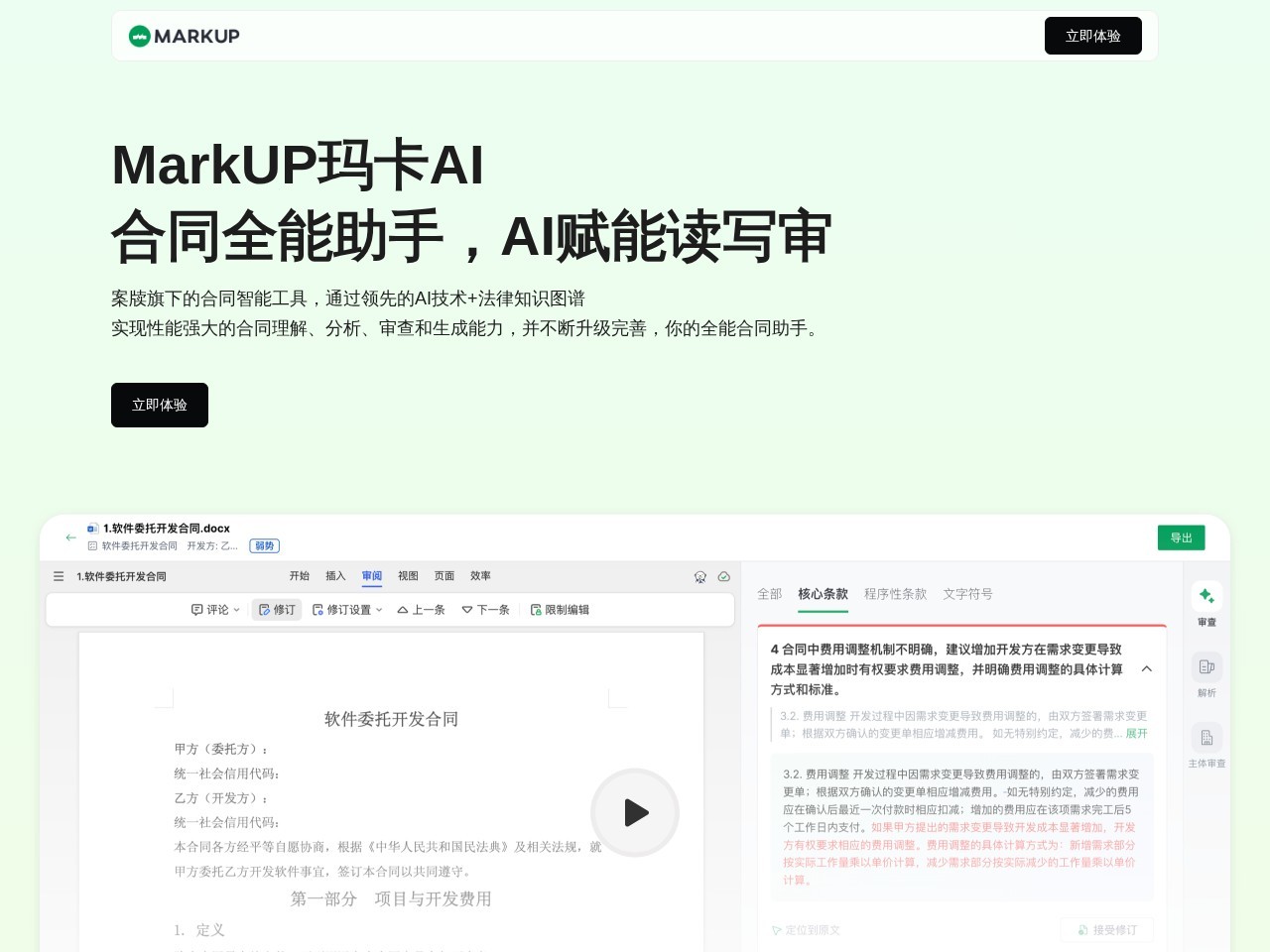1270x952 pixels.
Task: Collapse issue 4 card with the chevron
Action: point(1147,669)
